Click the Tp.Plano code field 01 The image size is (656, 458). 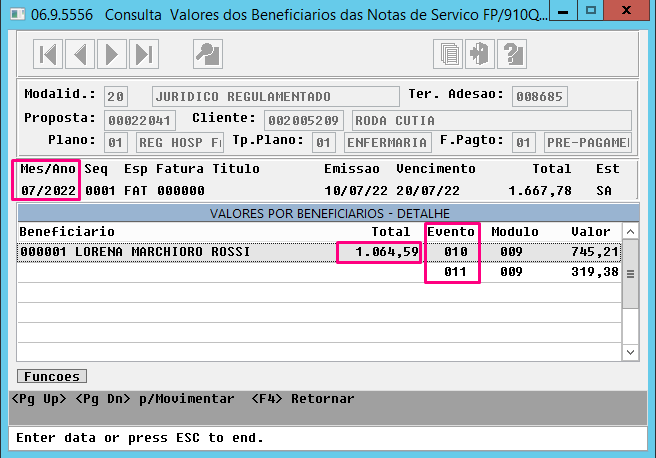(x=324, y=143)
